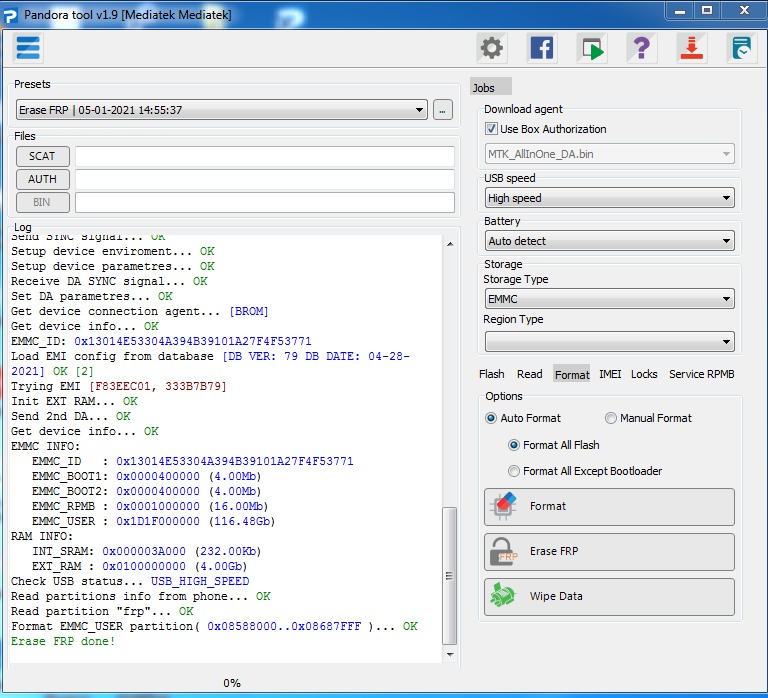Click the 0% progress bar

click(232, 683)
